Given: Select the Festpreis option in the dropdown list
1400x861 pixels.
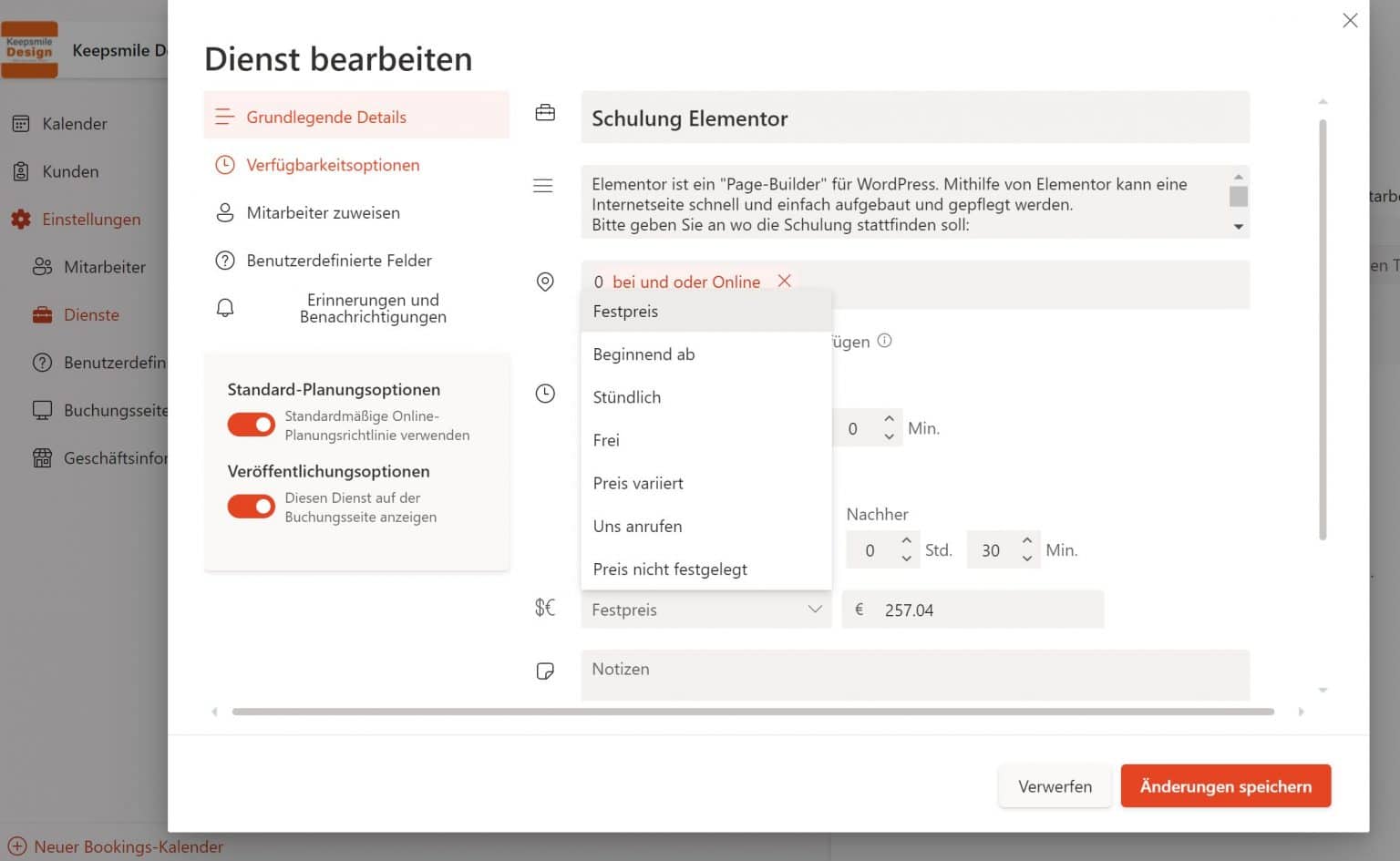Looking at the screenshot, I should (x=706, y=311).
